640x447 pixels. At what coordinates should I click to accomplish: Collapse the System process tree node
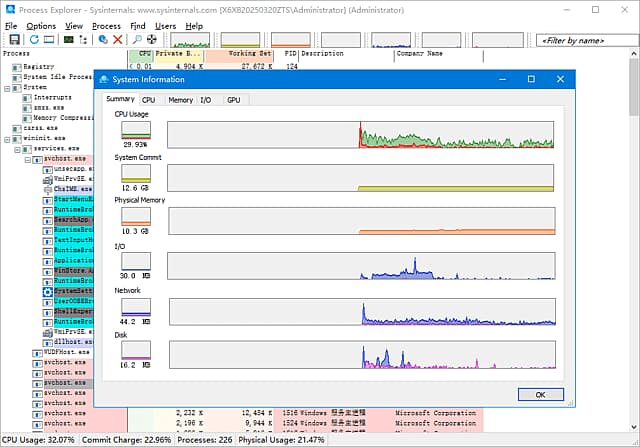click(x=7, y=87)
